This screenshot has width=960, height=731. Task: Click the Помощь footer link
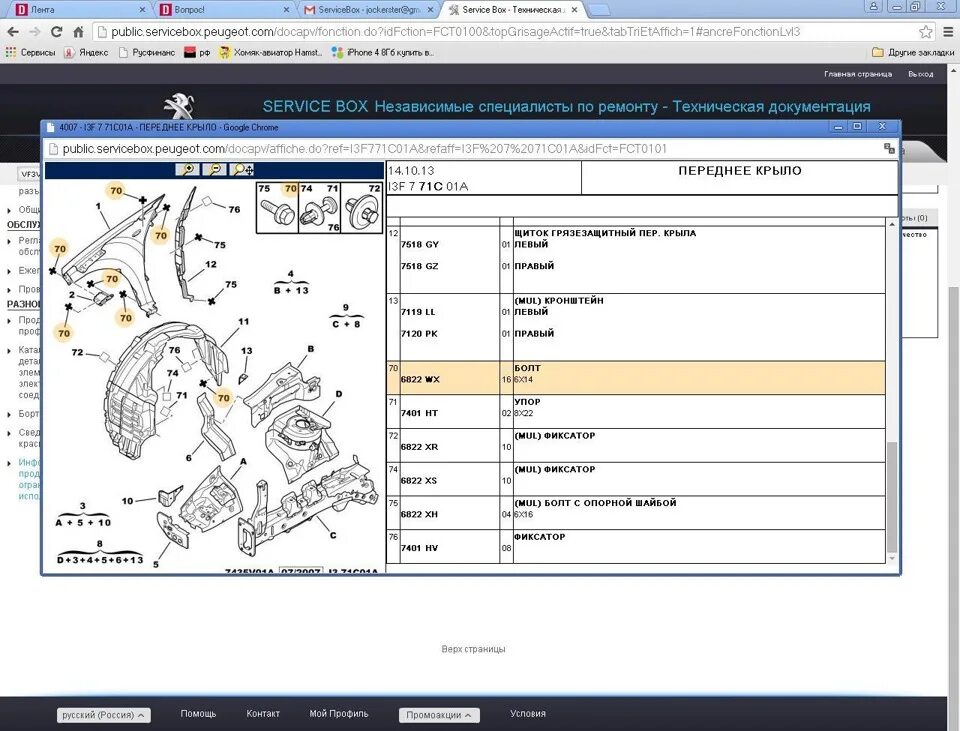click(x=198, y=713)
